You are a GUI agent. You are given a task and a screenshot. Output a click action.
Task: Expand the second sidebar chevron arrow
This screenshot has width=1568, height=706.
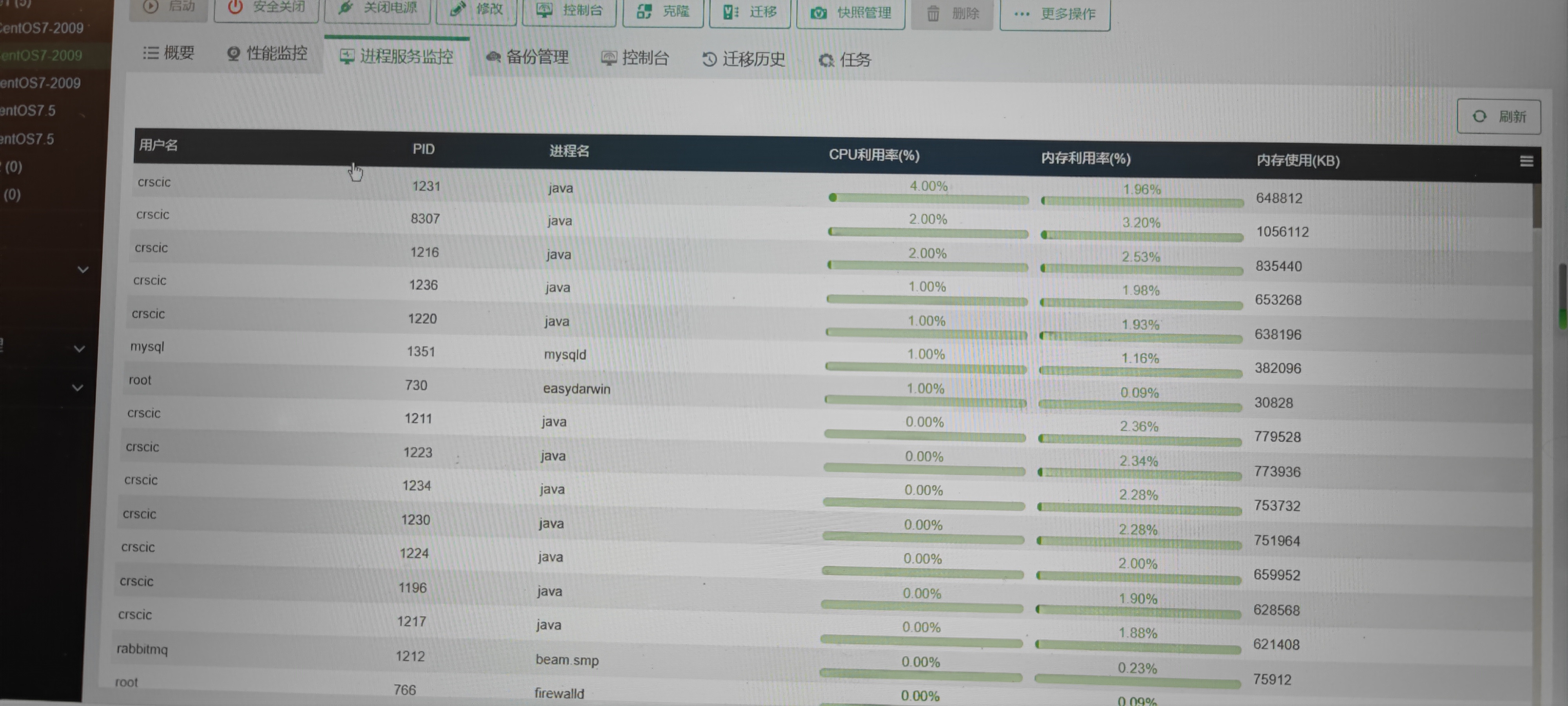(79, 348)
